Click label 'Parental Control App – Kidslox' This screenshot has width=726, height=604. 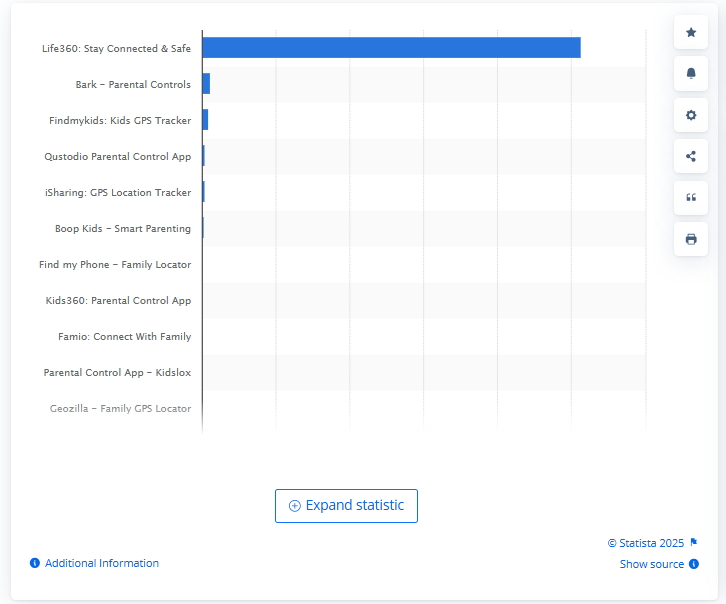click(117, 373)
